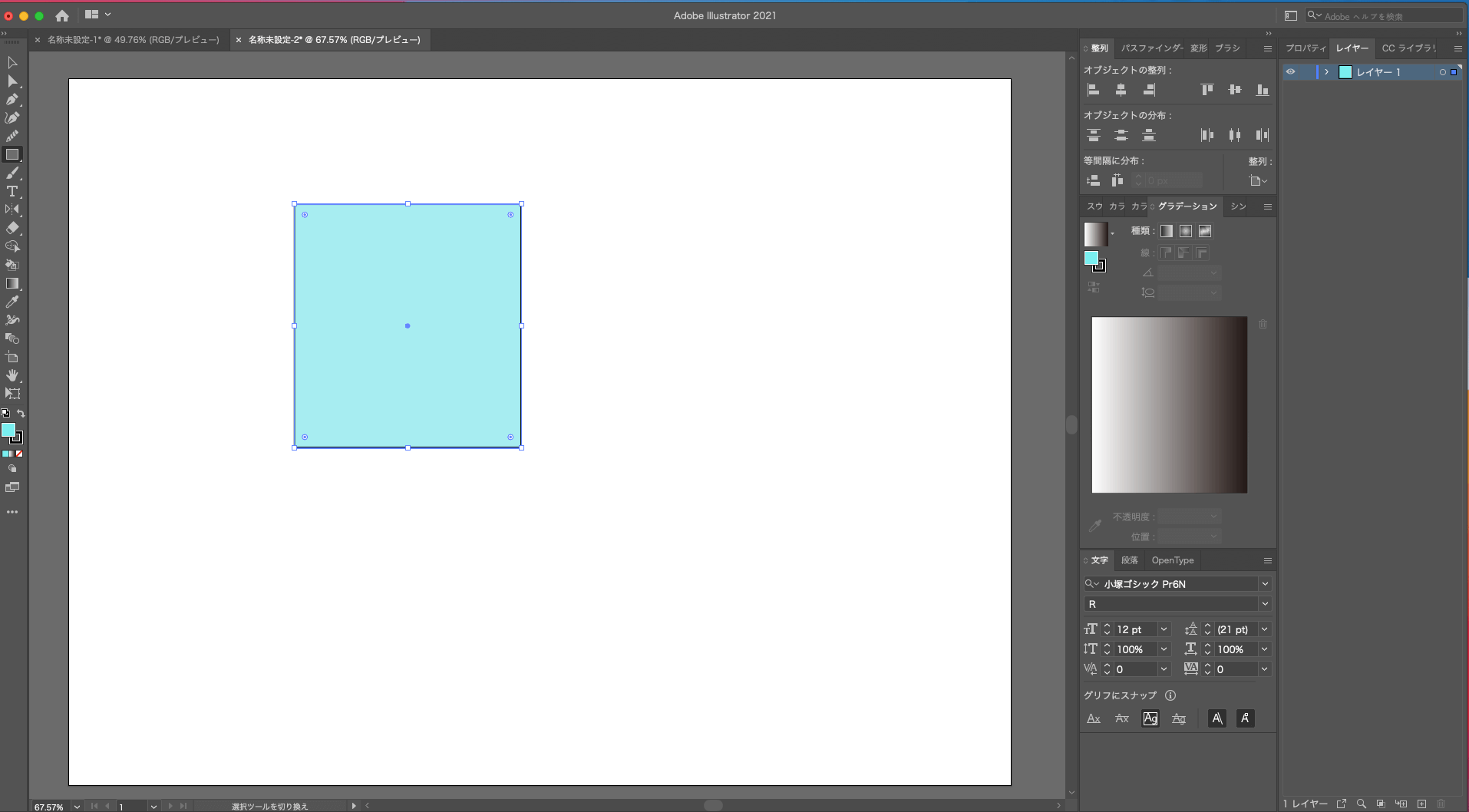Click target circle of レイヤー 1

[1442, 72]
